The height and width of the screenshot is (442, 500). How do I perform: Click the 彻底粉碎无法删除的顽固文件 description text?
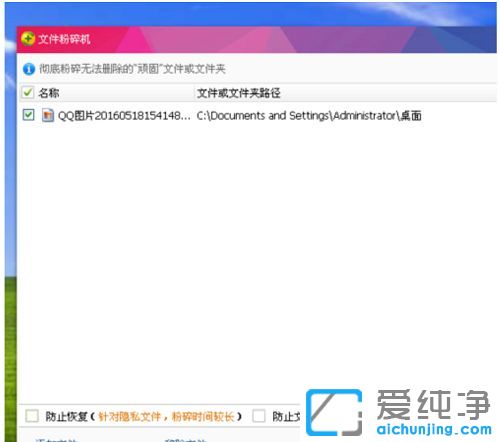pyautogui.click(x=132, y=69)
